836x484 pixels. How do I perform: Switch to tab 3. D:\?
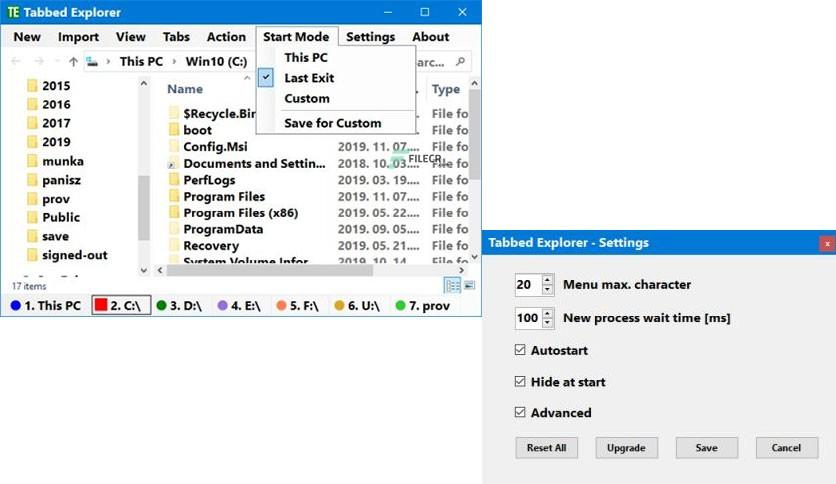(180, 305)
